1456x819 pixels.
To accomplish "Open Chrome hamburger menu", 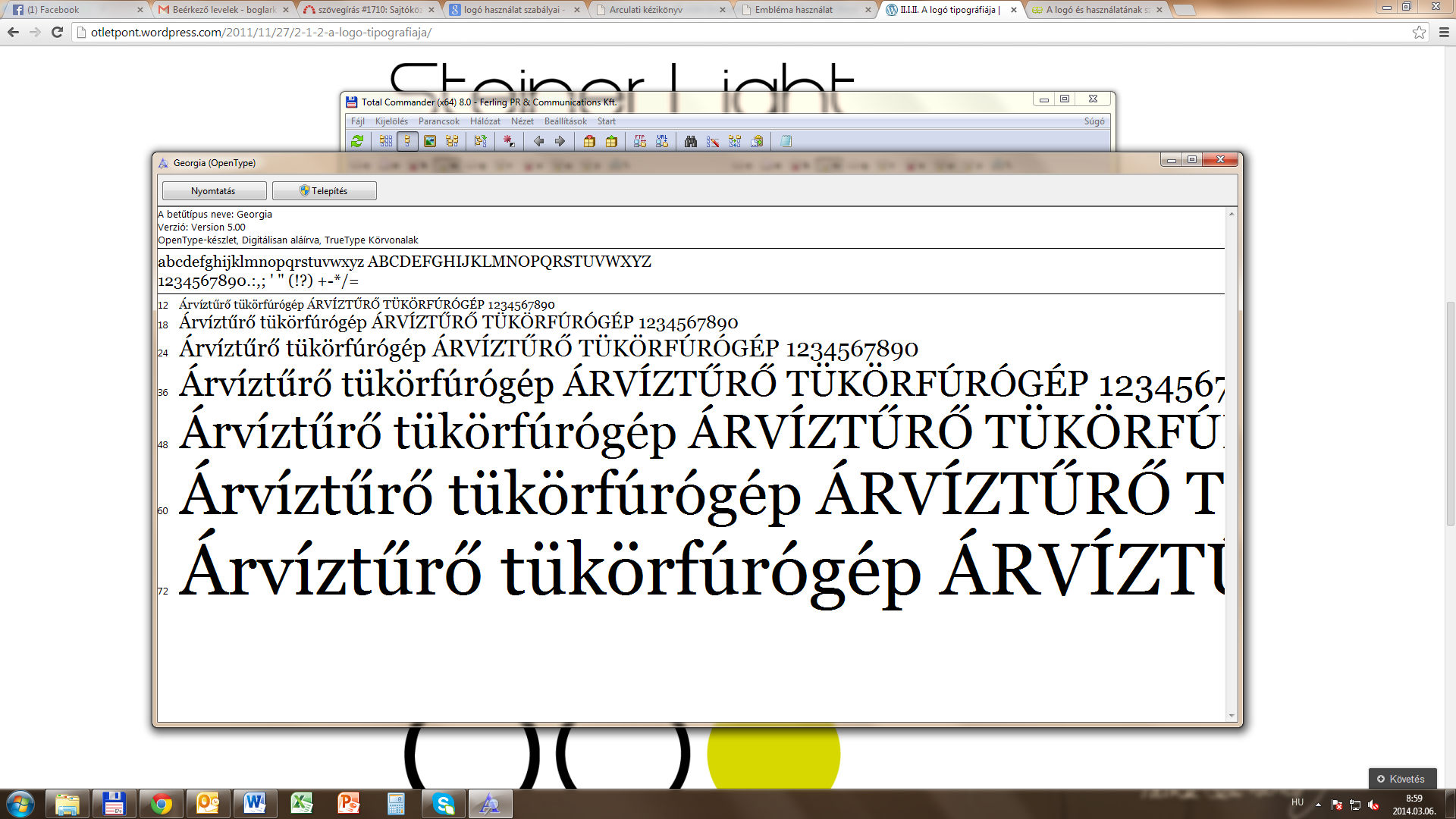I will point(1444,33).
